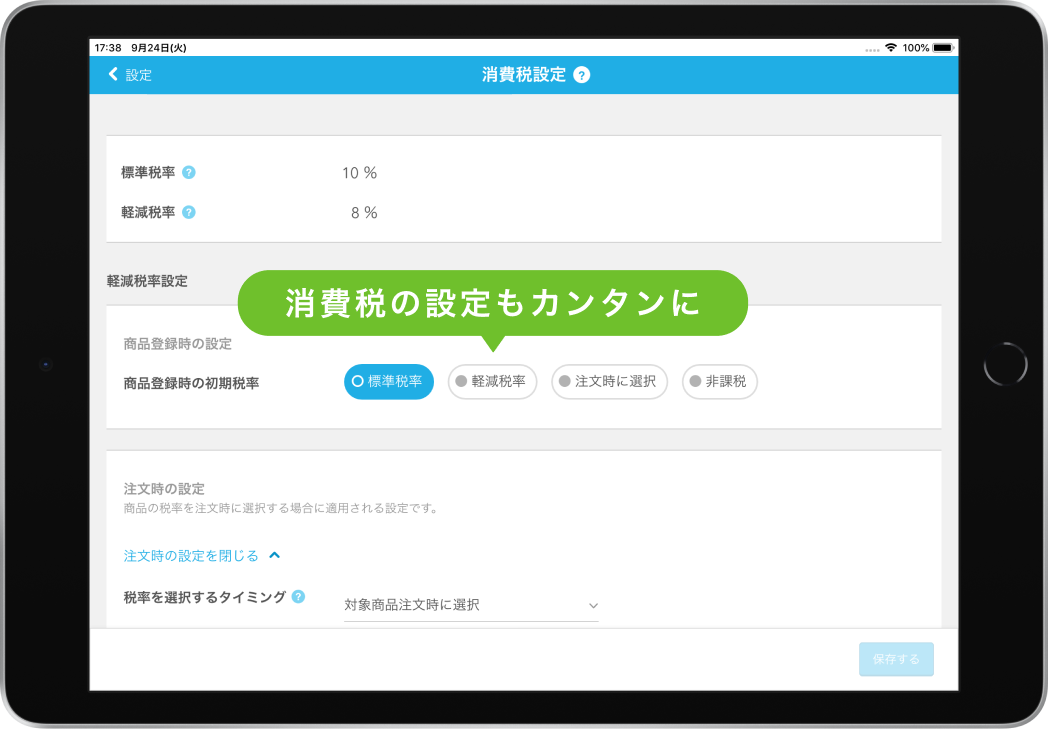Open help for 軽減税率
The image size is (1048, 730).
(x=189, y=212)
